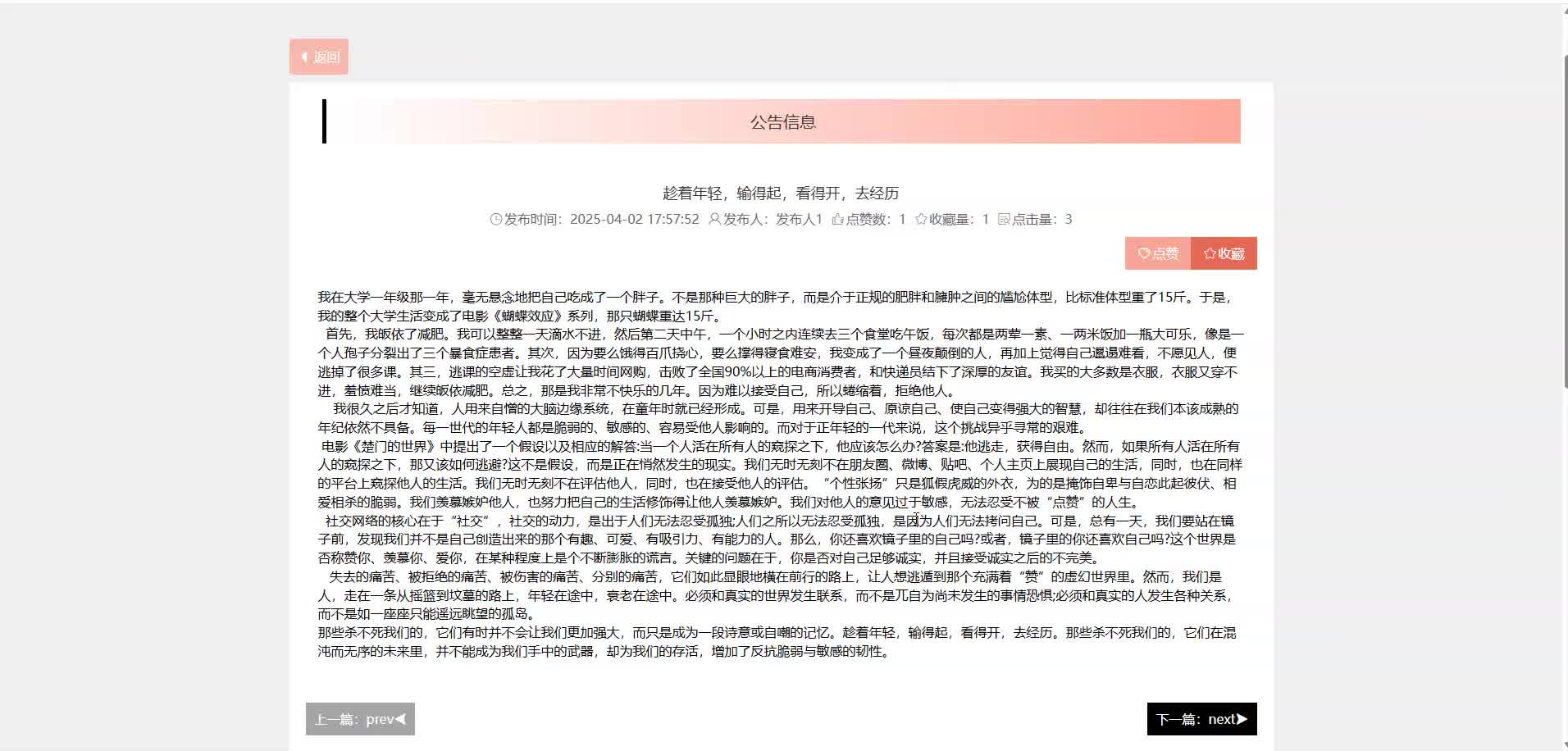This screenshot has width=1568, height=751.
Task: Select the 公告信息 section header
Action: (x=782, y=121)
